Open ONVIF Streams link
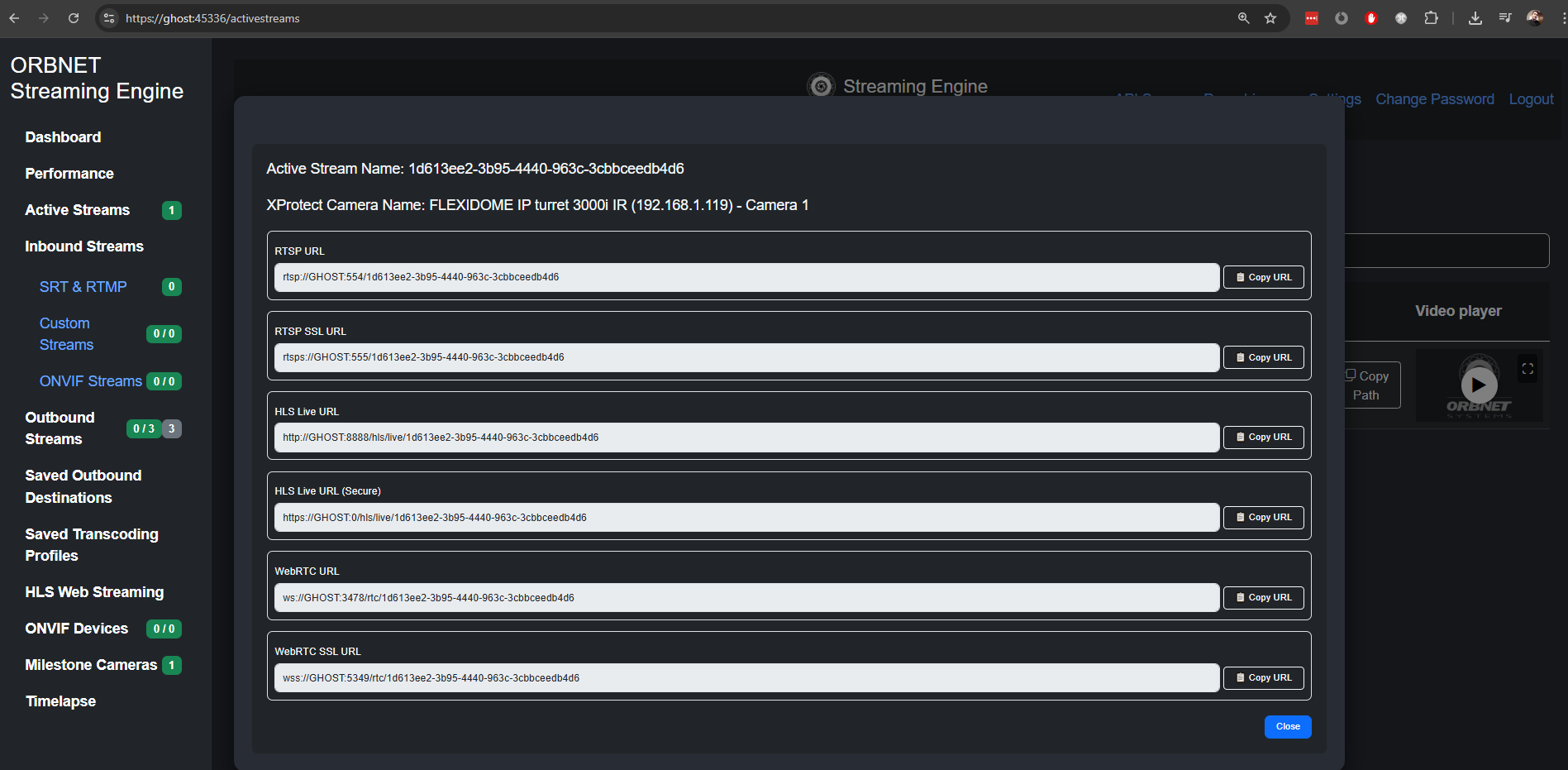 click(x=91, y=381)
